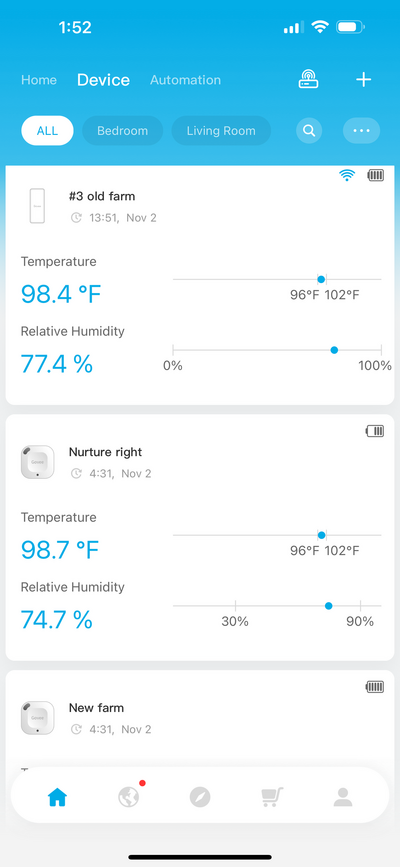Open the Nurture right device
Viewport: 400px width, 867px height.
coord(200,537)
